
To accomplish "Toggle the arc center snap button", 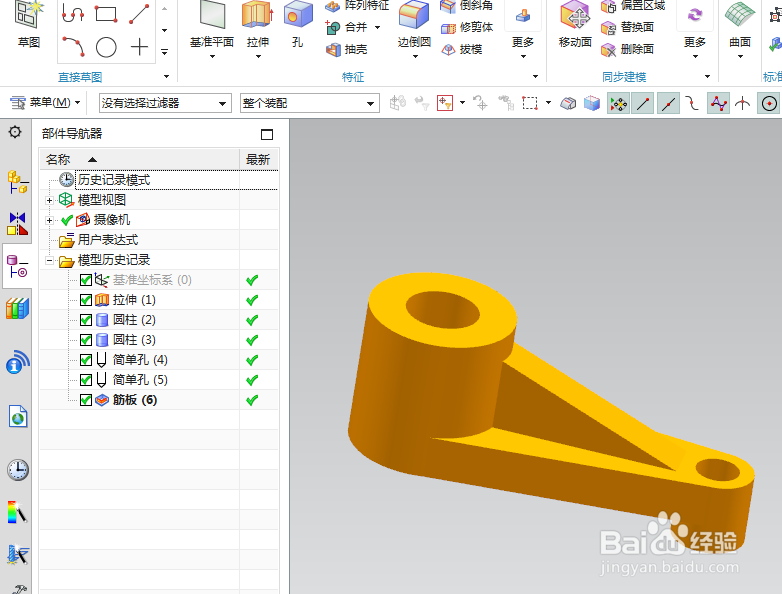I will [x=769, y=104].
